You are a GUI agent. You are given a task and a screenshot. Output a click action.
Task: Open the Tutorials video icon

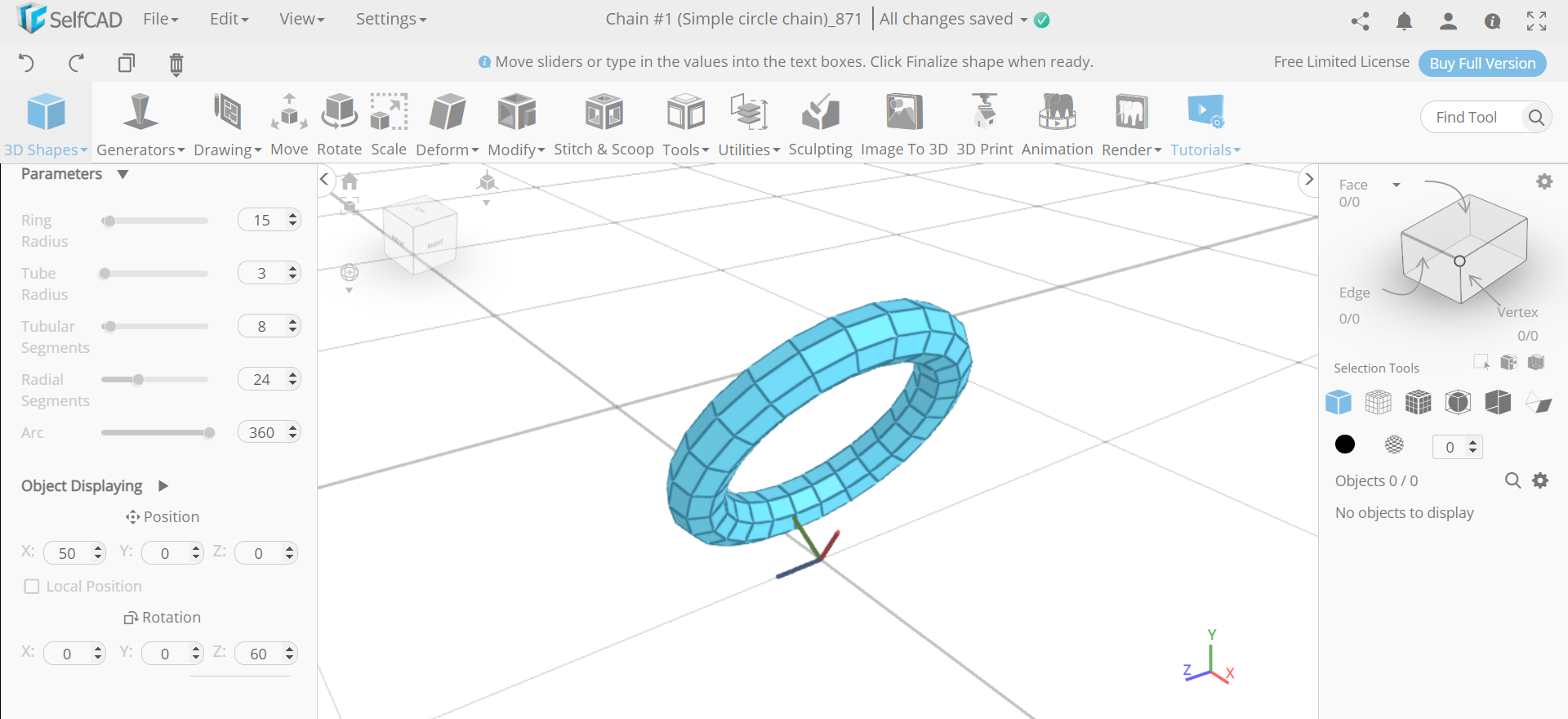click(x=1205, y=112)
